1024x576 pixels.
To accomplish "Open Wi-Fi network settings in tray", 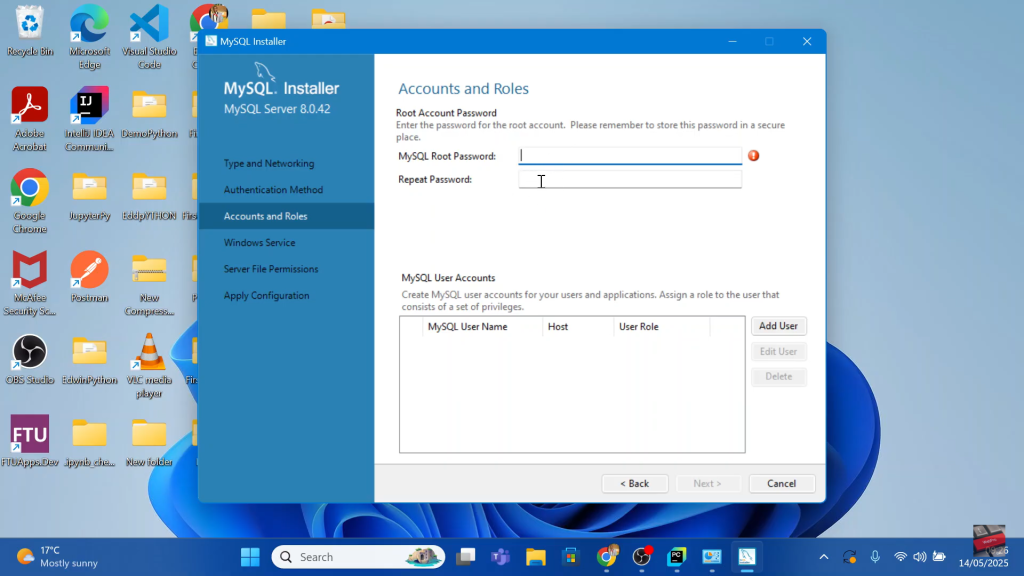I will (x=901, y=557).
